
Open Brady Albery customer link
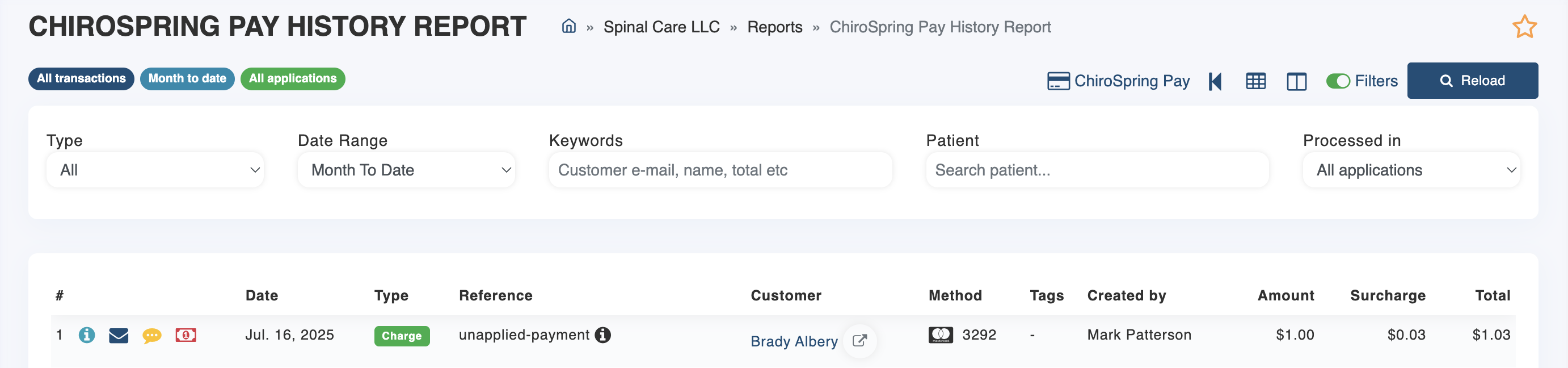(x=793, y=342)
